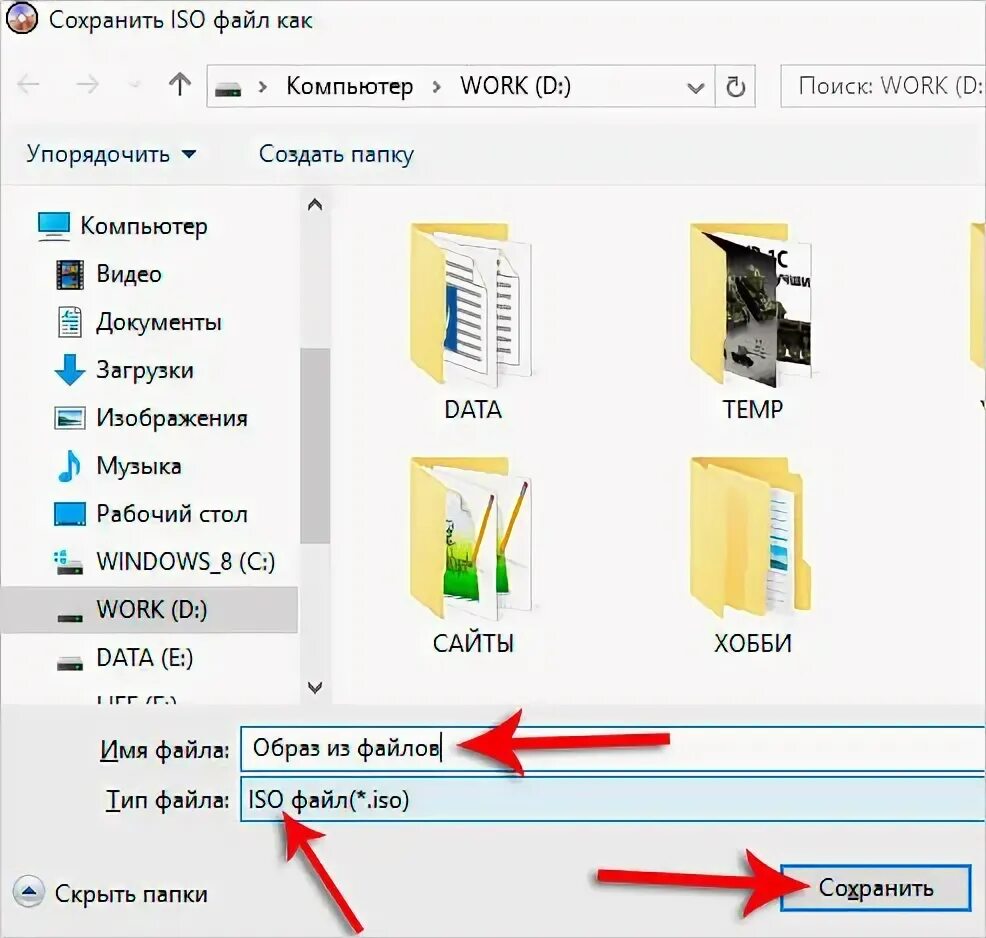Image resolution: width=986 pixels, height=938 pixels.
Task: Click Сохранить to save the ISO
Action: click(x=875, y=888)
